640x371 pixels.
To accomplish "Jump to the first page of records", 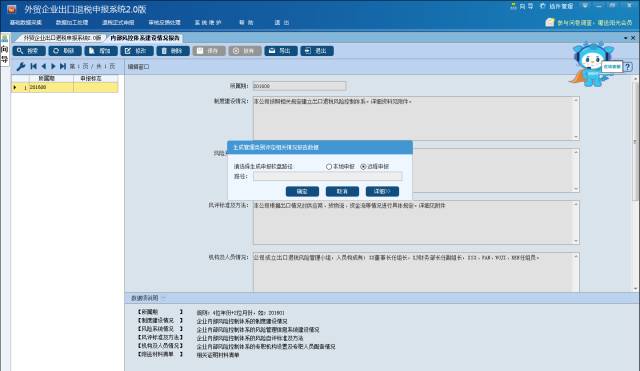I will [33, 66].
